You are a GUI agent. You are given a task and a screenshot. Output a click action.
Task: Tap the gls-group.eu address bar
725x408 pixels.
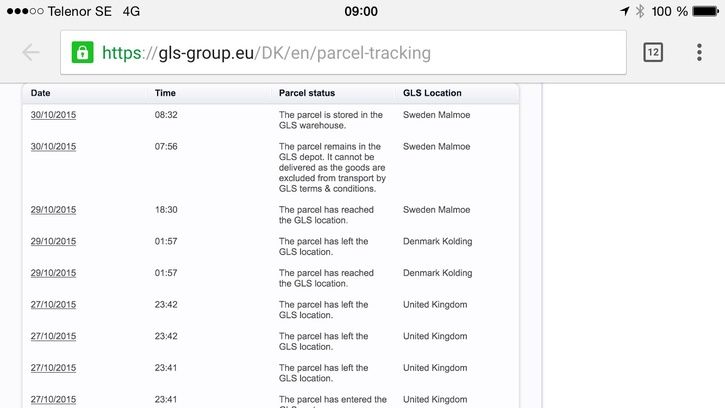[343, 52]
